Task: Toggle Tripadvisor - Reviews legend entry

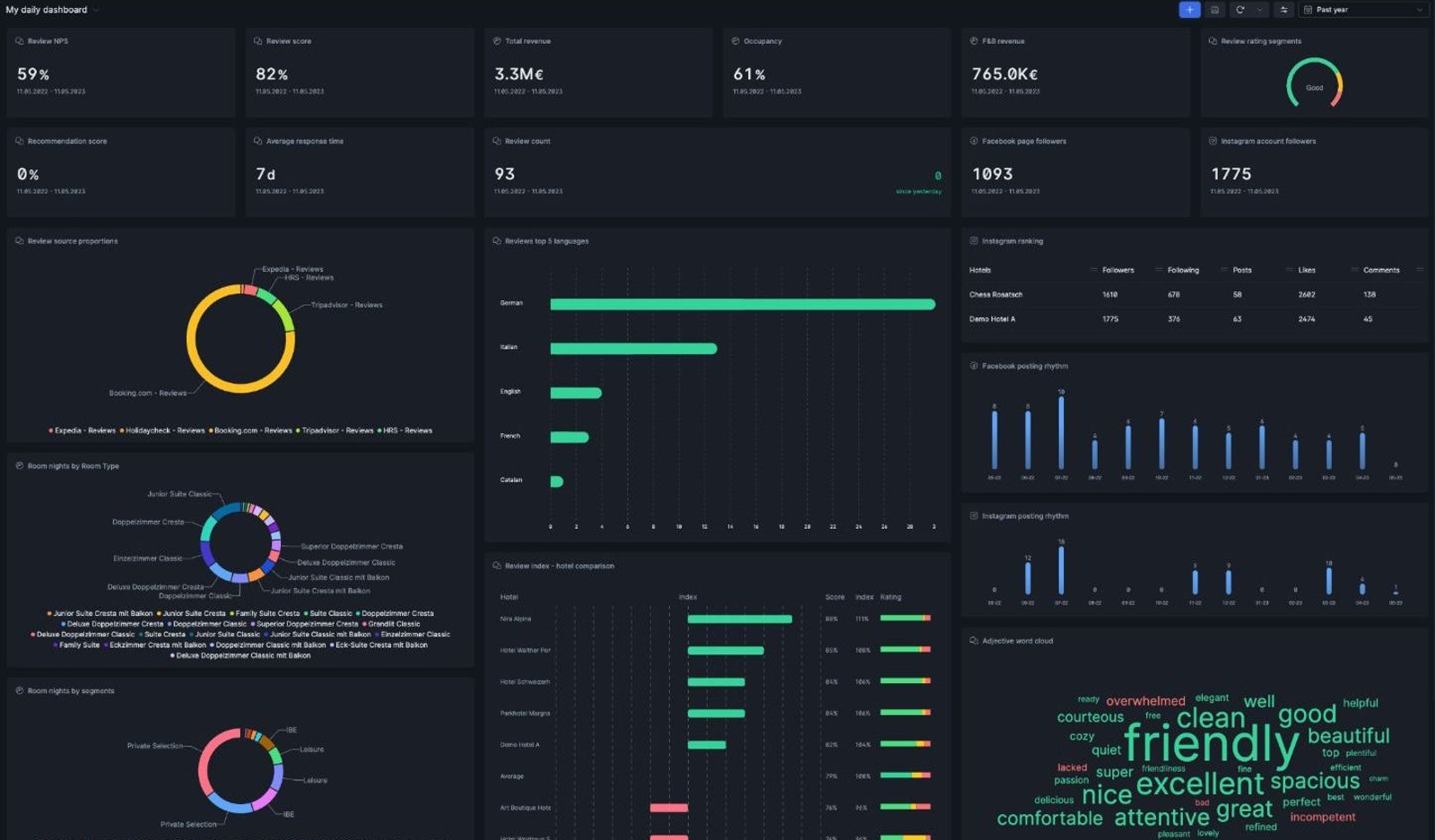Action: click(335, 430)
